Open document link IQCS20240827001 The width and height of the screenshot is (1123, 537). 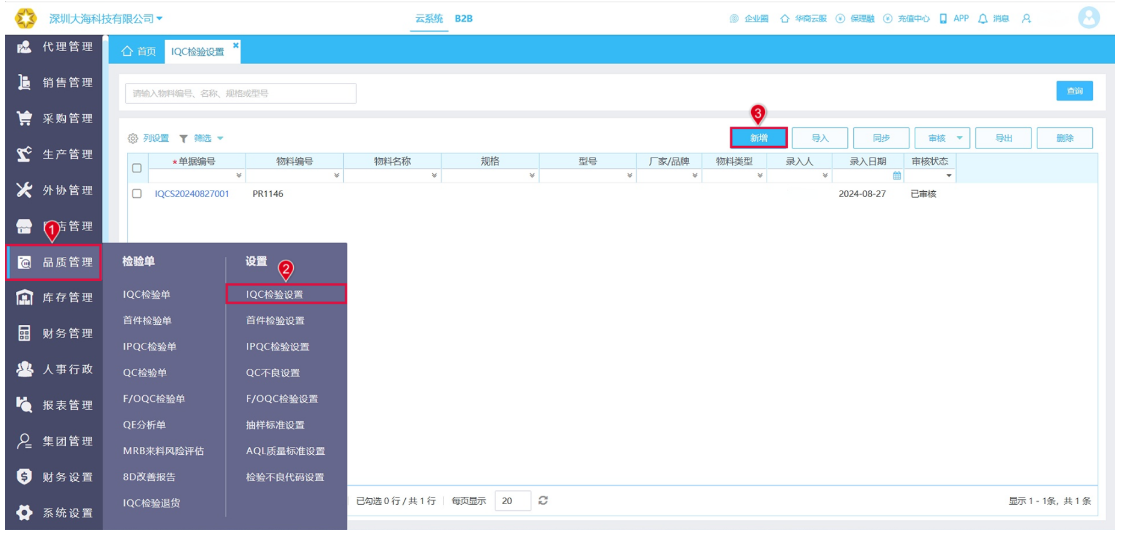tap(192, 193)
